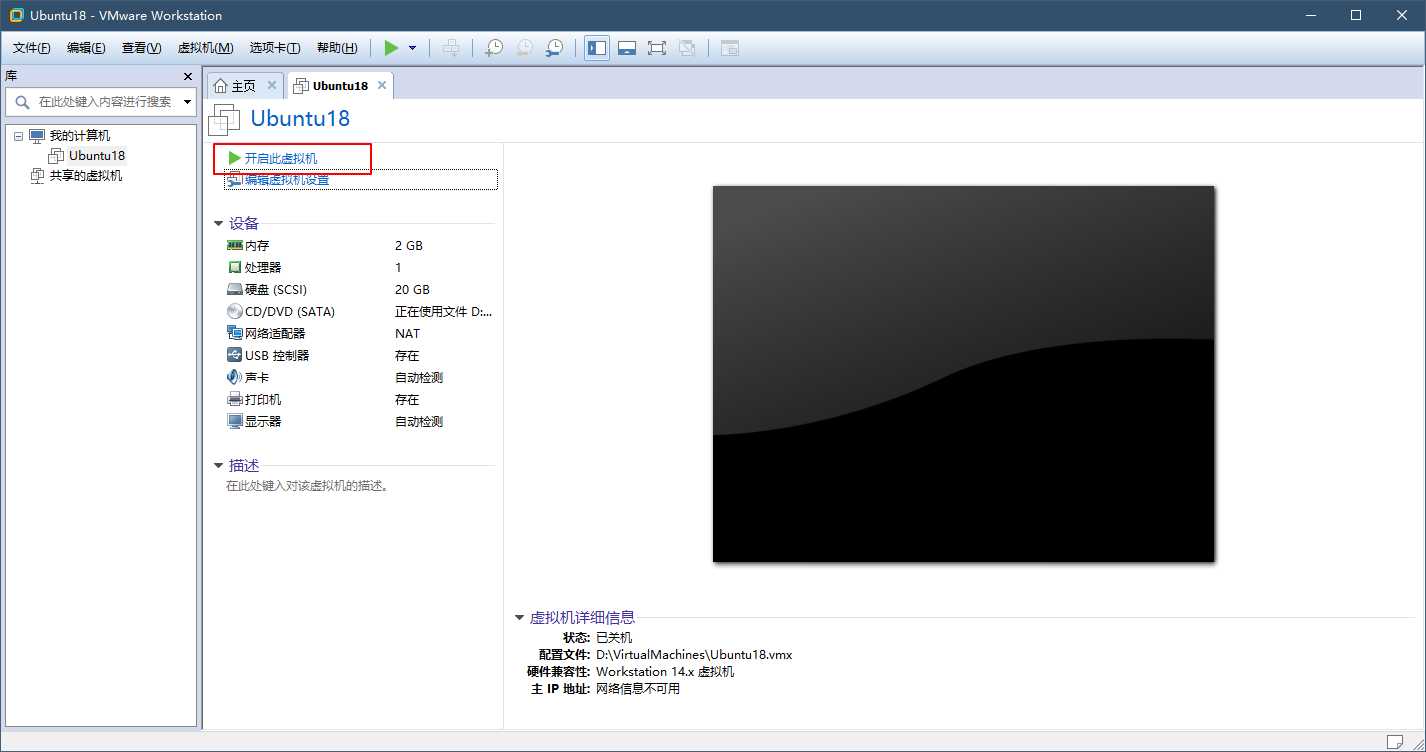The height and width of the screenshot is (752, 1426).
Task: Click the 已关机 status value
Action: (614, 638)
